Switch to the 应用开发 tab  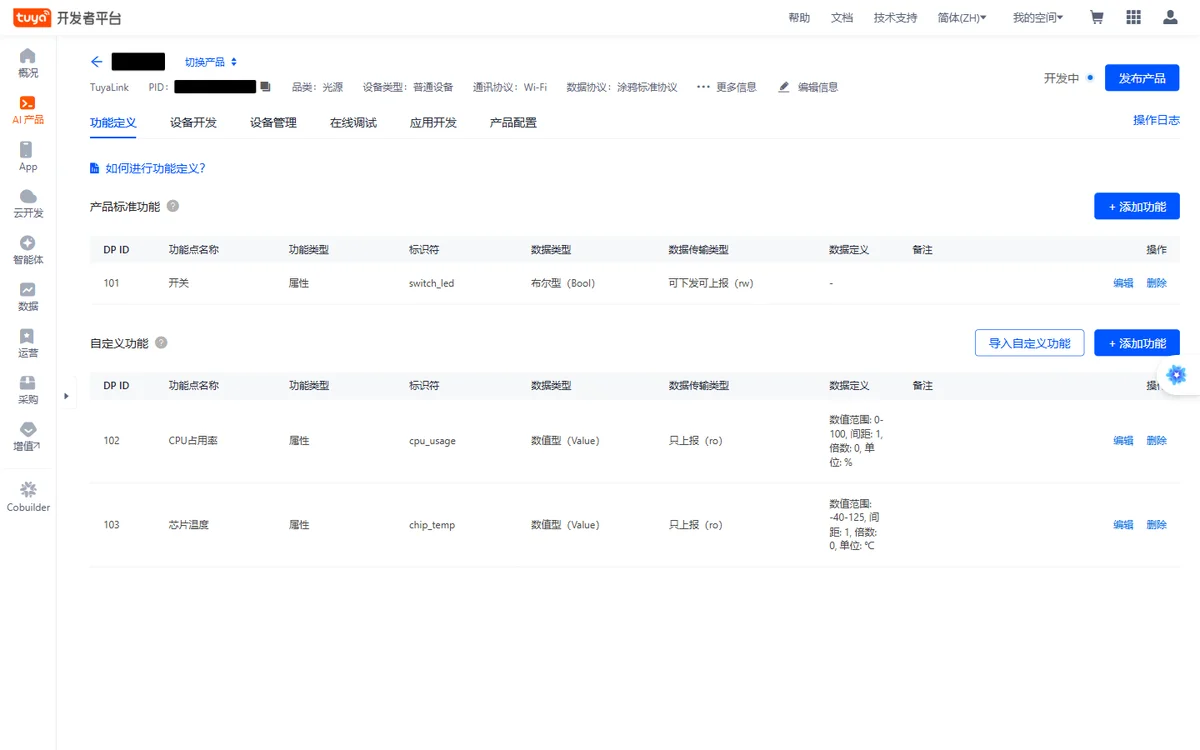[433, 123]
